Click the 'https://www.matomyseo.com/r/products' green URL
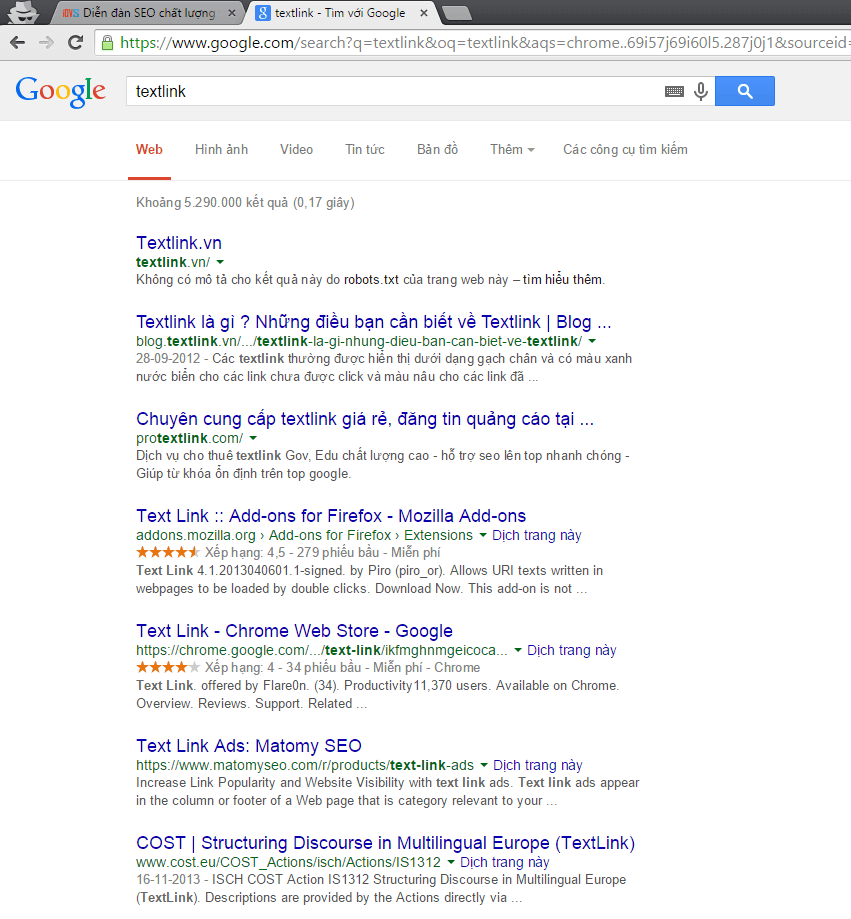Image resolution: width=851 pixels, height=919 pixels. [305, 765]
